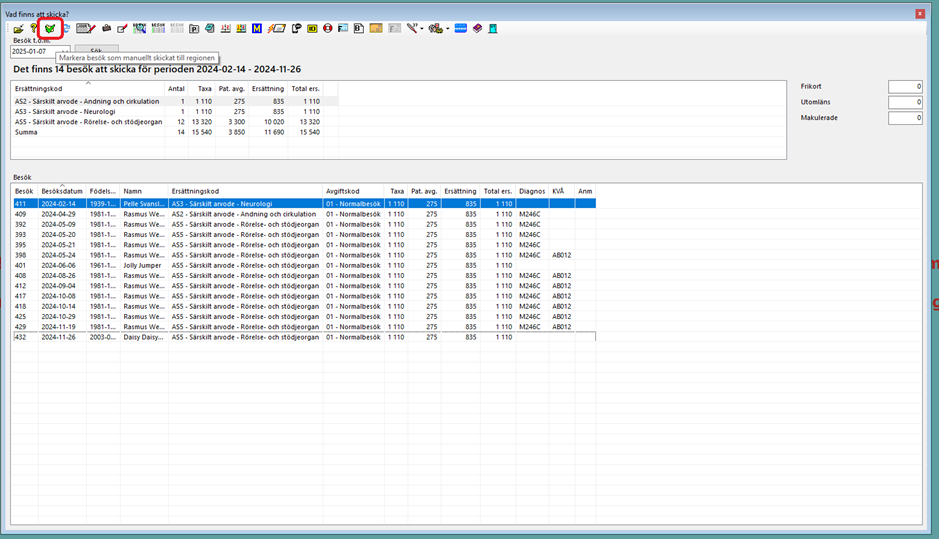Click the Makulerade value field

point(905,118)
